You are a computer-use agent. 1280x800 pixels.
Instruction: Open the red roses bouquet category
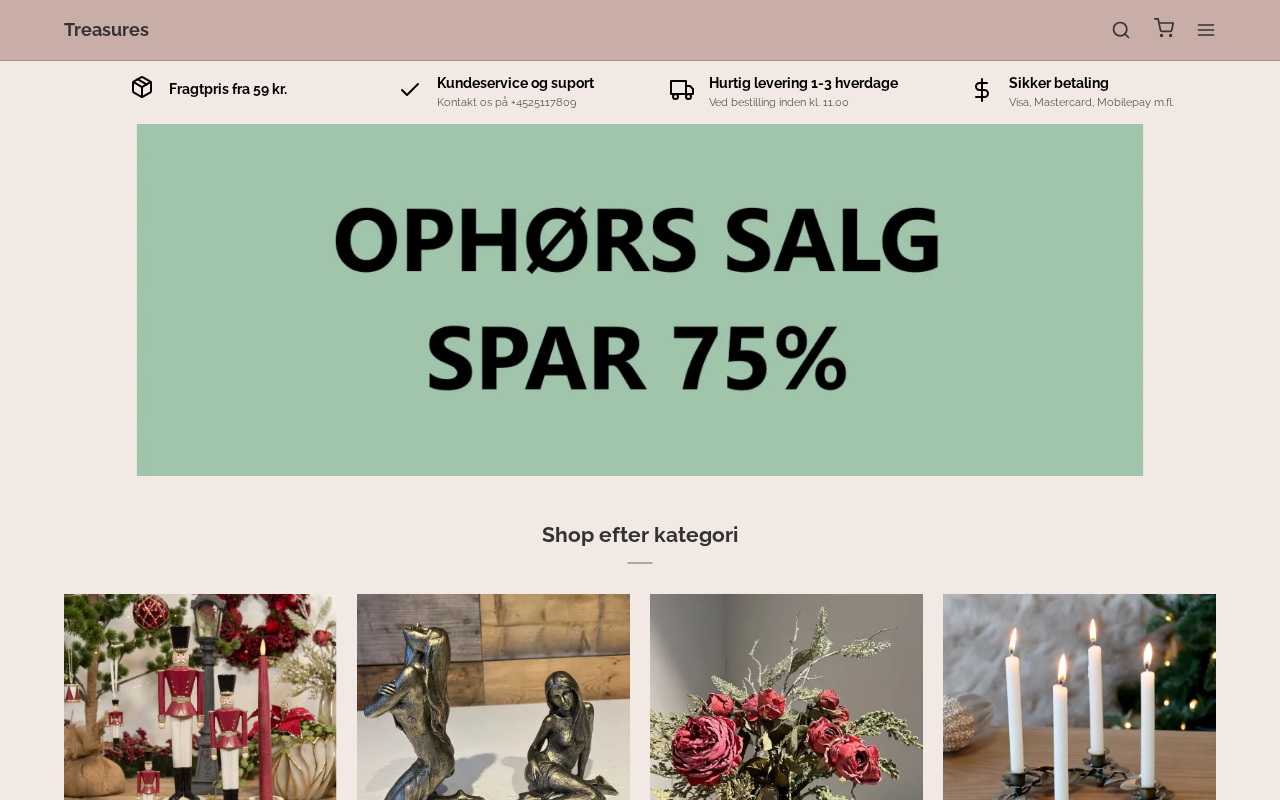[x=786, y=697]
